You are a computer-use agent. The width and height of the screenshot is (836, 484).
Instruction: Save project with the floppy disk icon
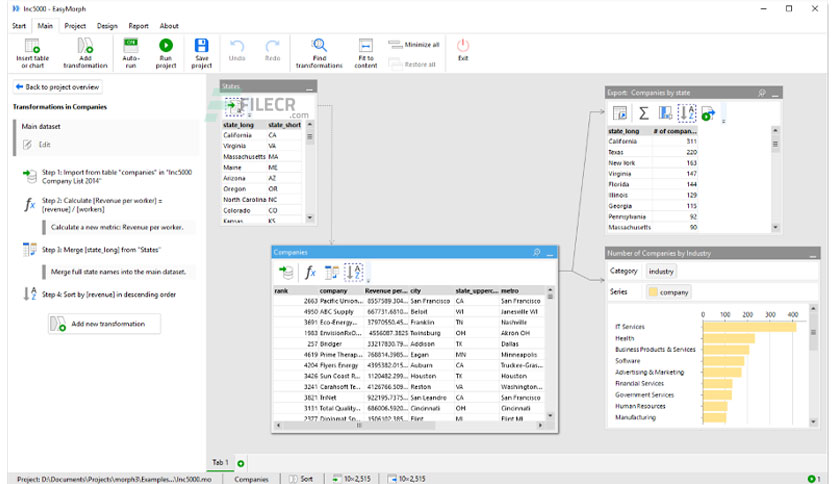[202, 46]
